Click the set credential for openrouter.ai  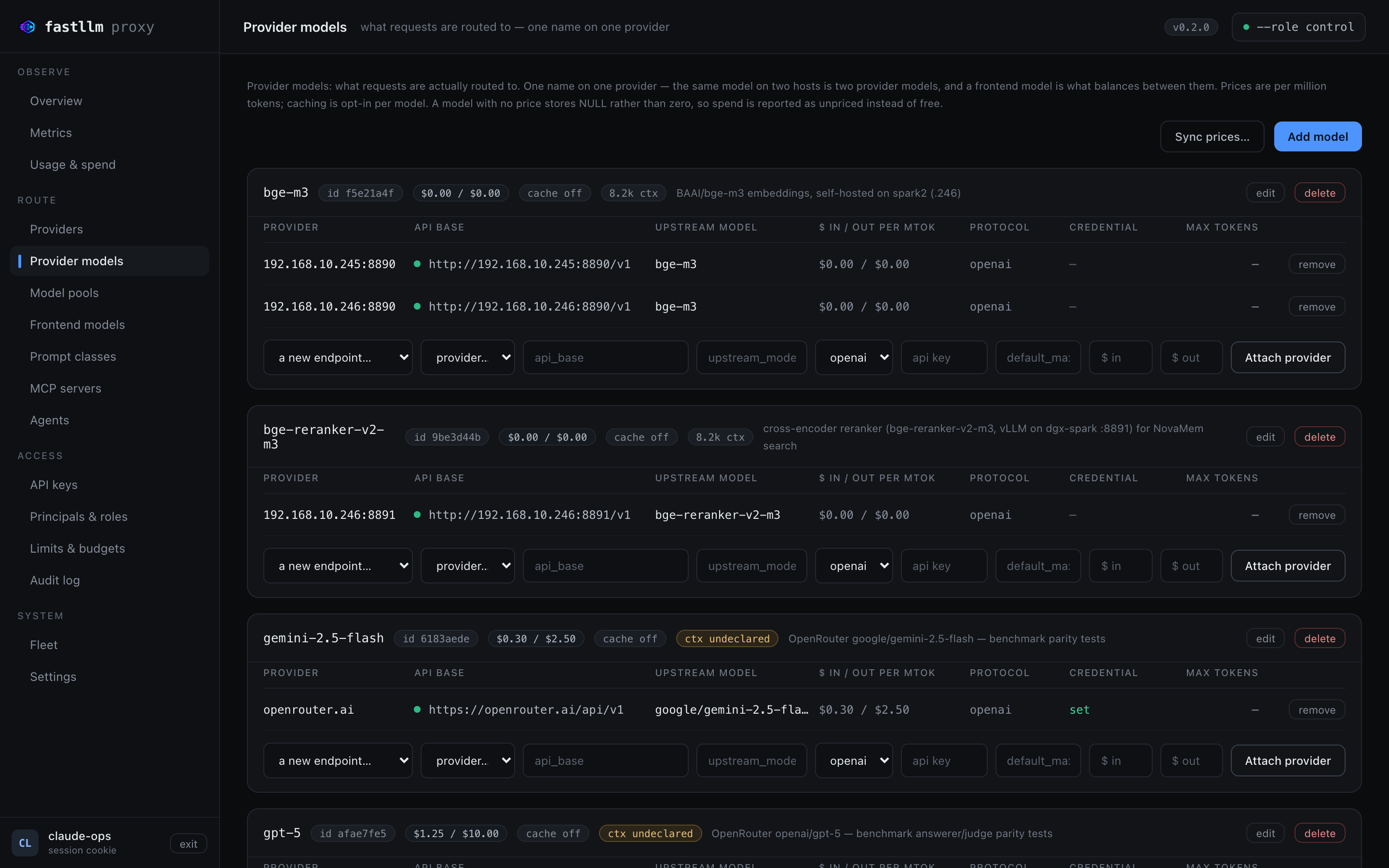click(x=1079, y=709)
